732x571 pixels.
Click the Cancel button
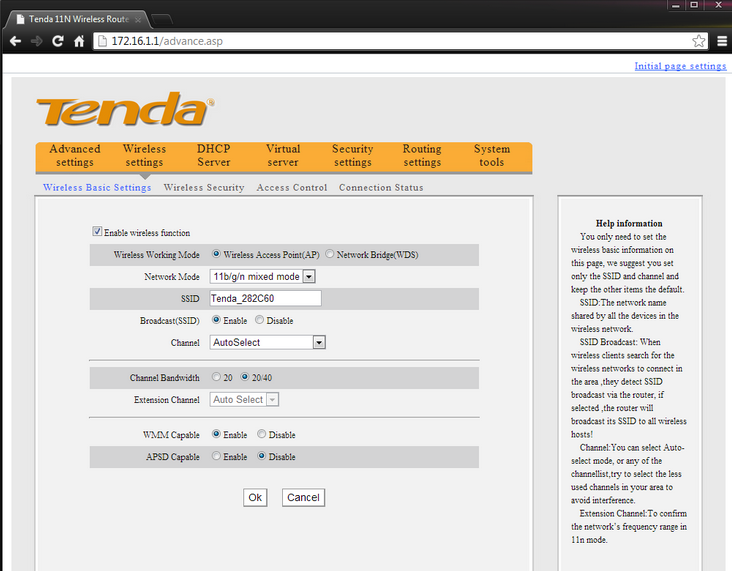[303, 497]
